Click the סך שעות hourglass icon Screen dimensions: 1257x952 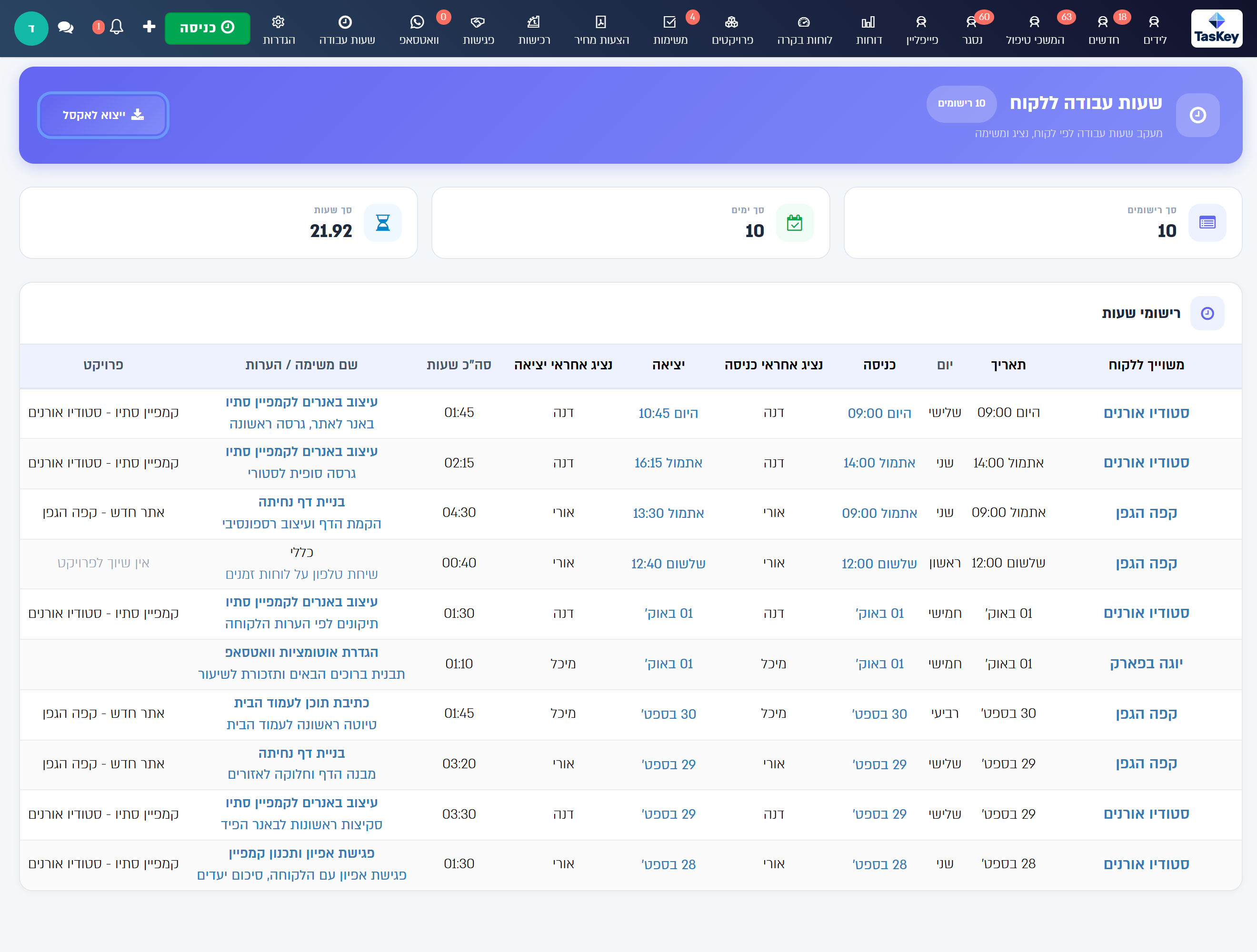[383, 223]
